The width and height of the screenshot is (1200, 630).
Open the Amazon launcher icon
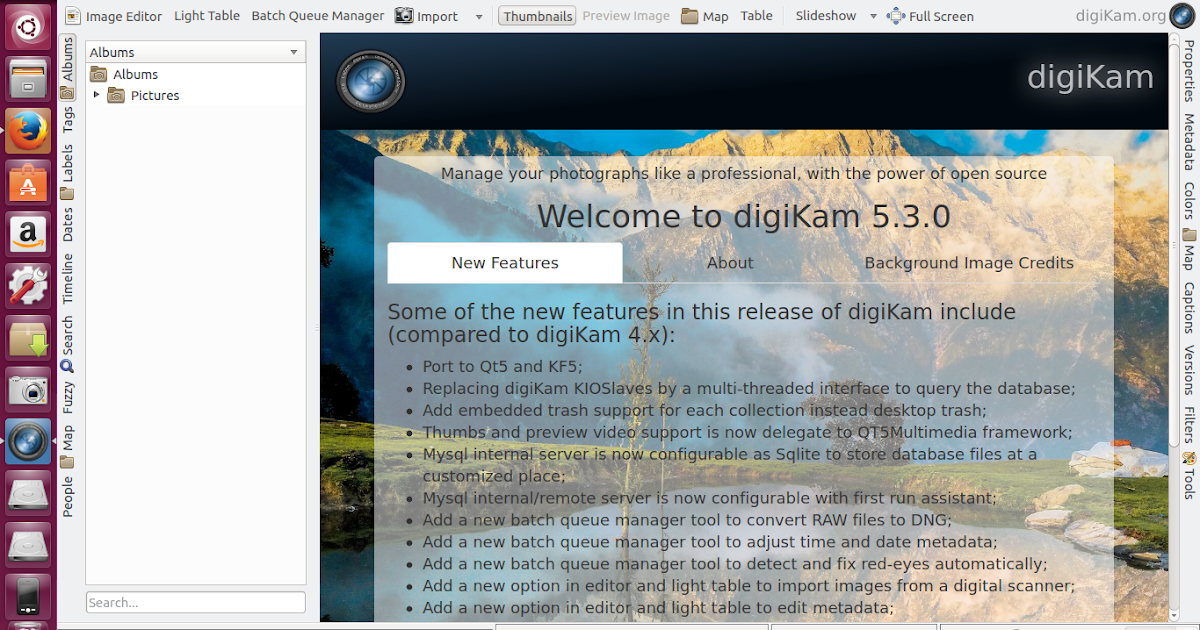(x=28, y=234)
